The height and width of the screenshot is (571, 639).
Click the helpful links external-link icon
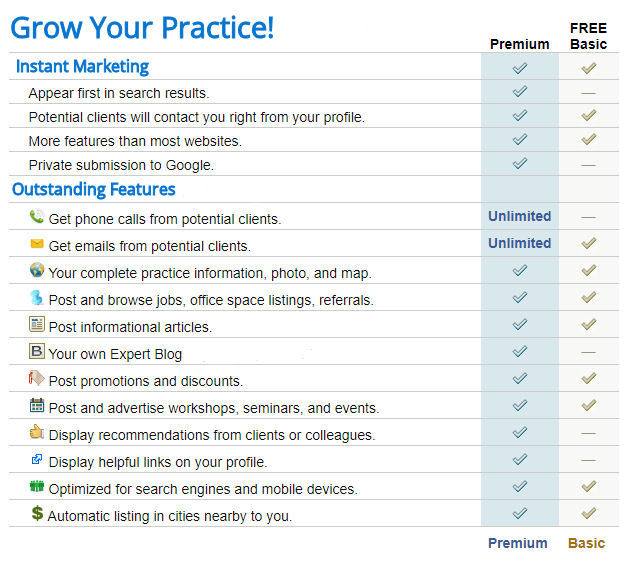(x=37, y=459)
